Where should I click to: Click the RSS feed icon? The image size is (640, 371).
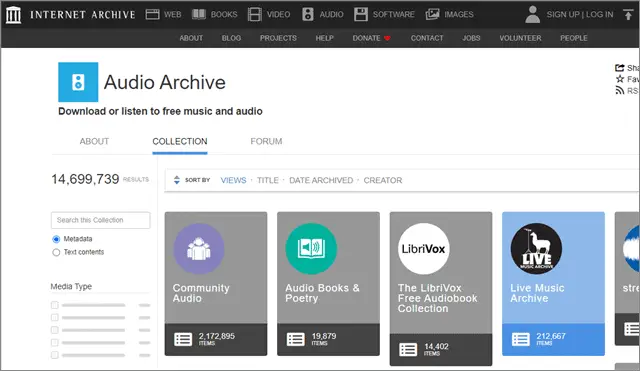[620, 90]
